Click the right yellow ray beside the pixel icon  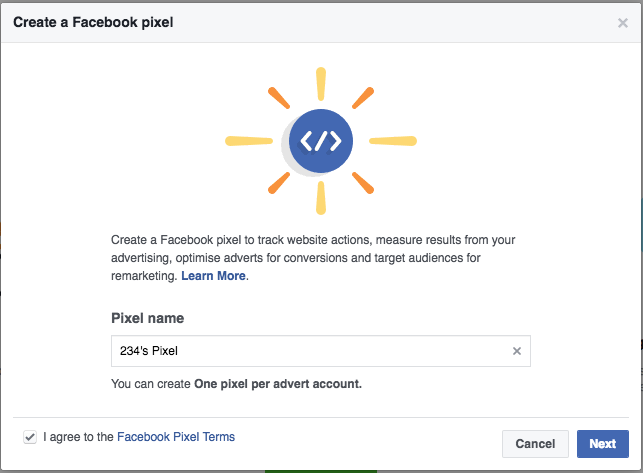point(393,141)
